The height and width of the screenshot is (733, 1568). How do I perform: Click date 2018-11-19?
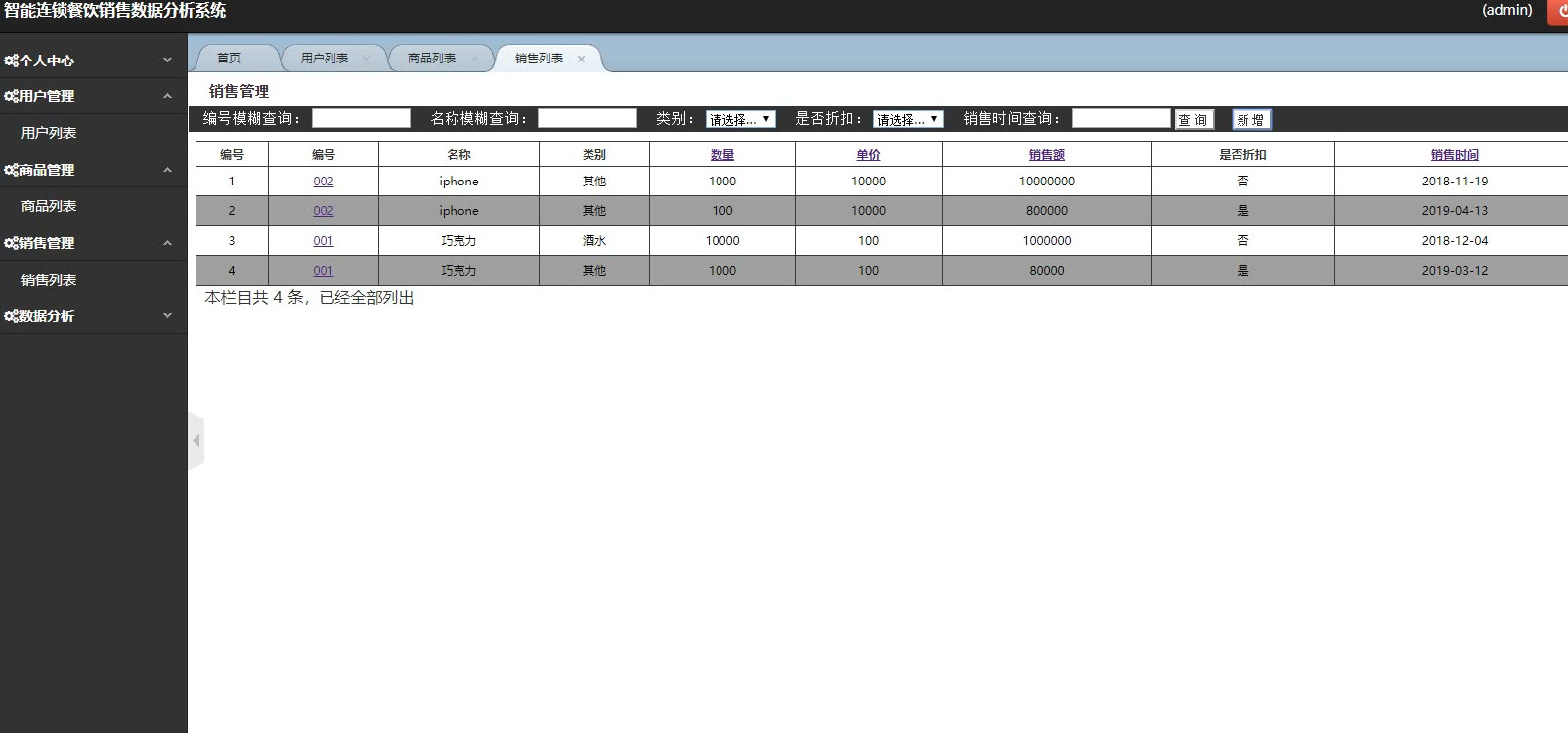tap(1455, 182)
